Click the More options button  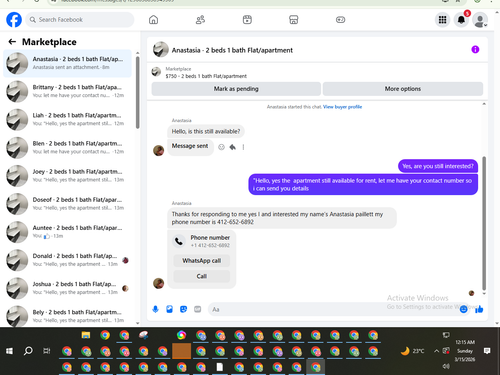(x=403, y=89)
